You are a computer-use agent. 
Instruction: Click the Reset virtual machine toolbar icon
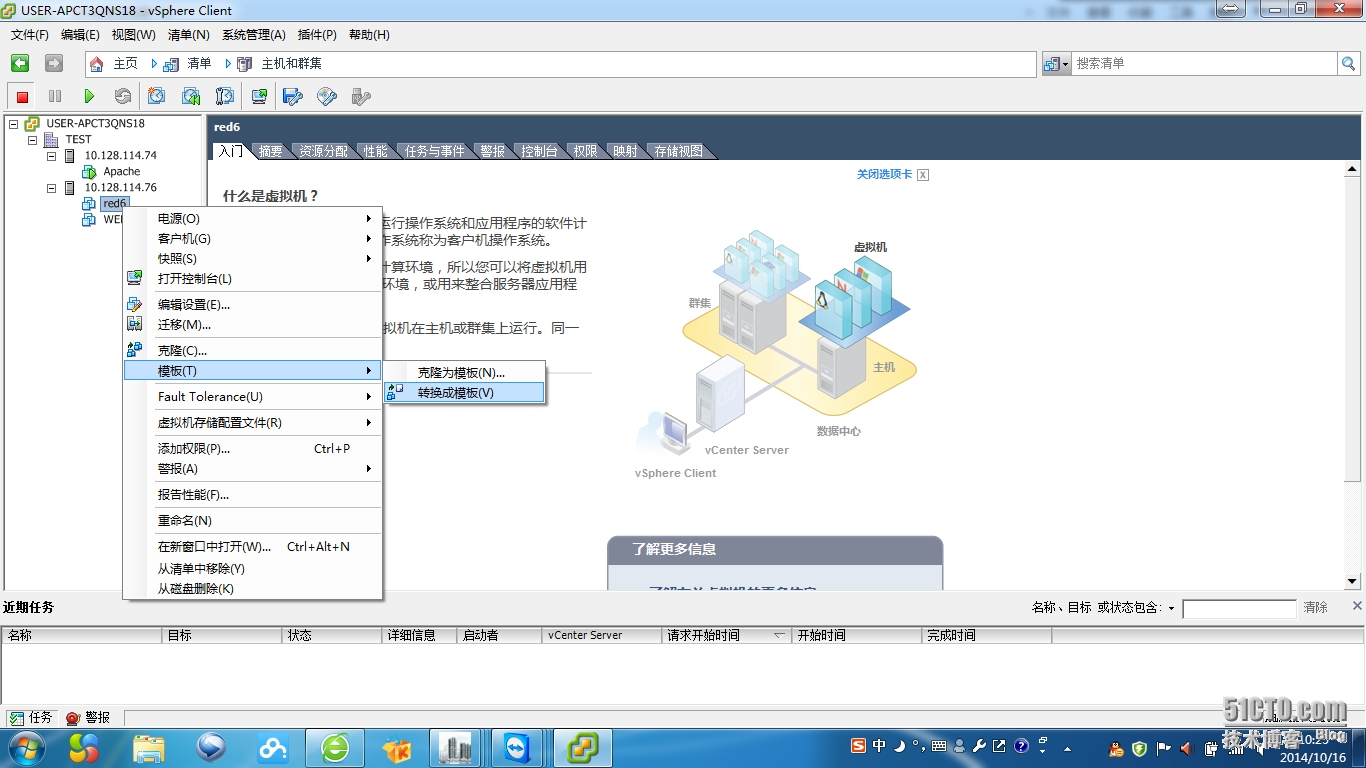(123, 96)
